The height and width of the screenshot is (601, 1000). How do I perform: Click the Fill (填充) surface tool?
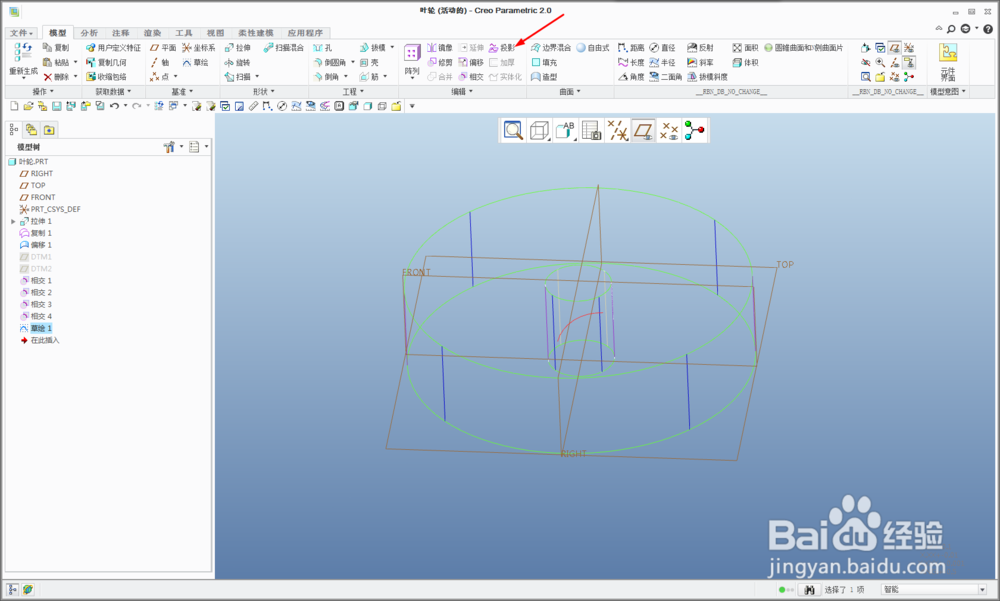coord(545,63)
